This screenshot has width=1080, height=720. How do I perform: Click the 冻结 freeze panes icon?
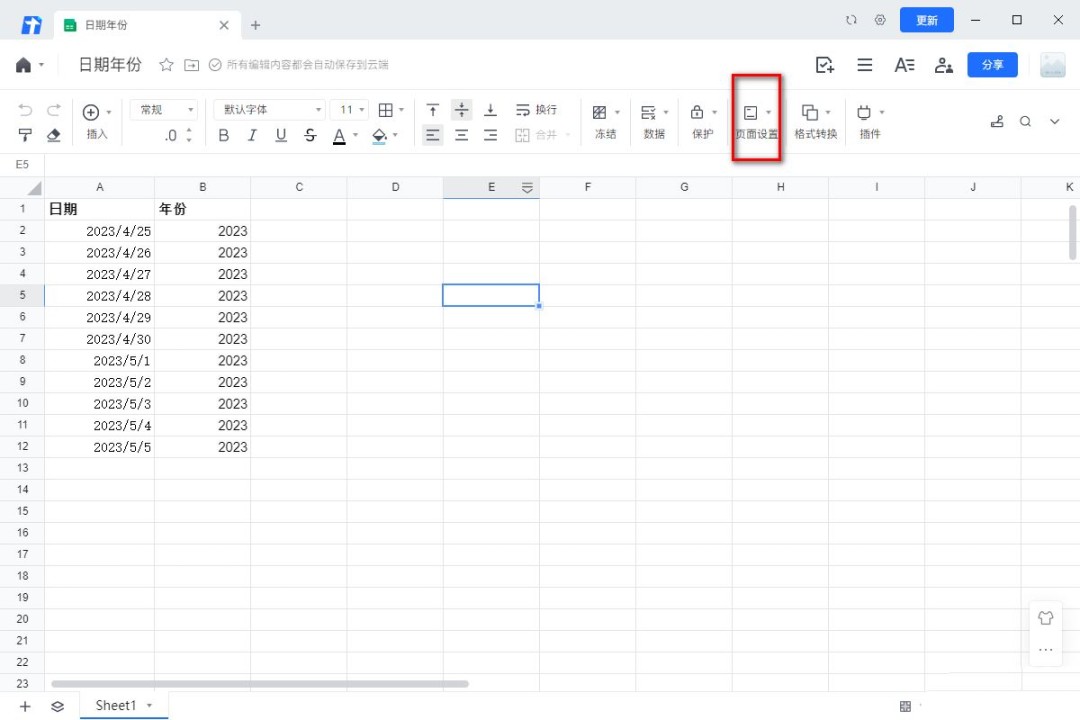(x=600, y=113)
